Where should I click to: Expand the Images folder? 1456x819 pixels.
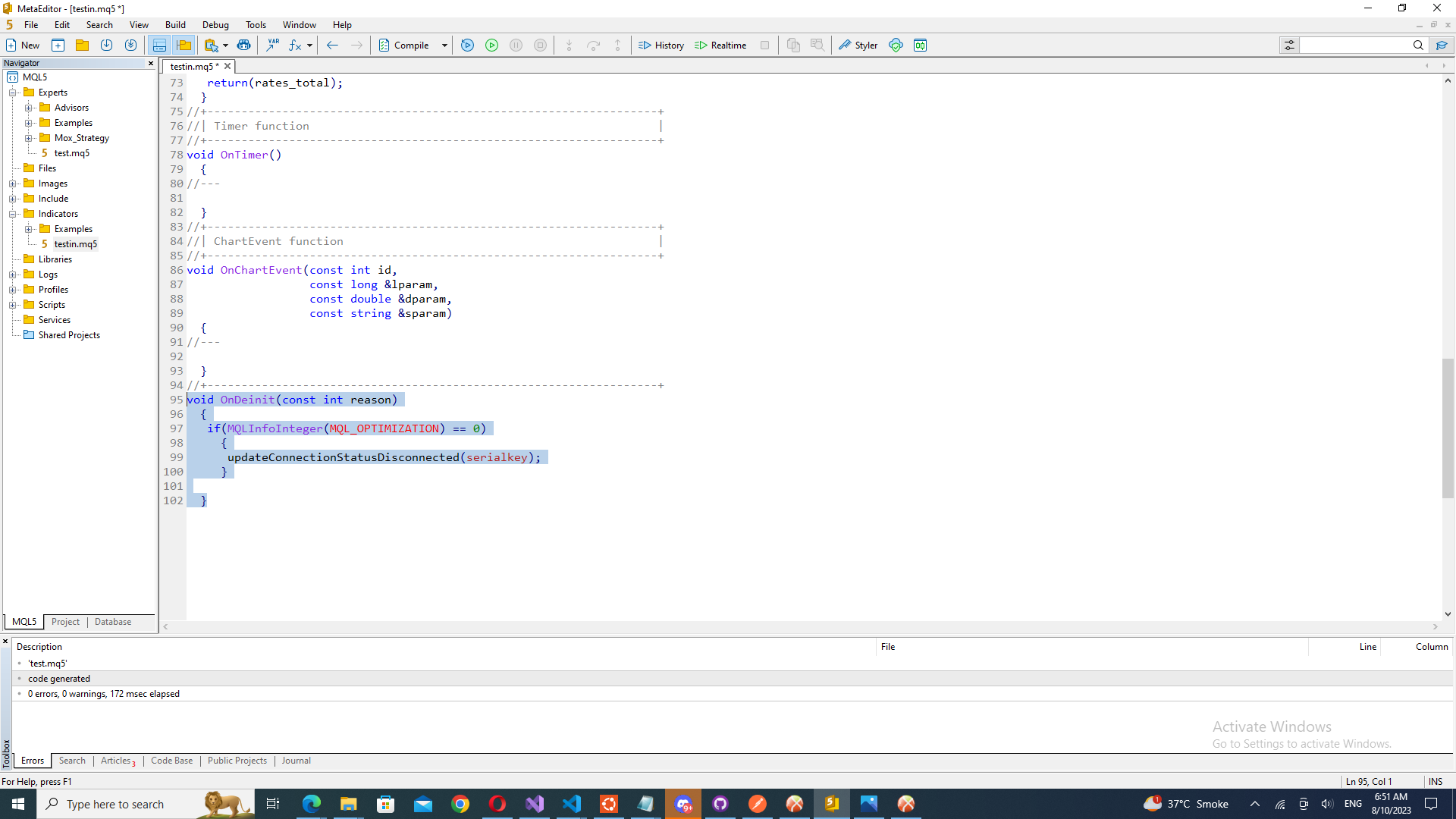click(x=13, y=184)
